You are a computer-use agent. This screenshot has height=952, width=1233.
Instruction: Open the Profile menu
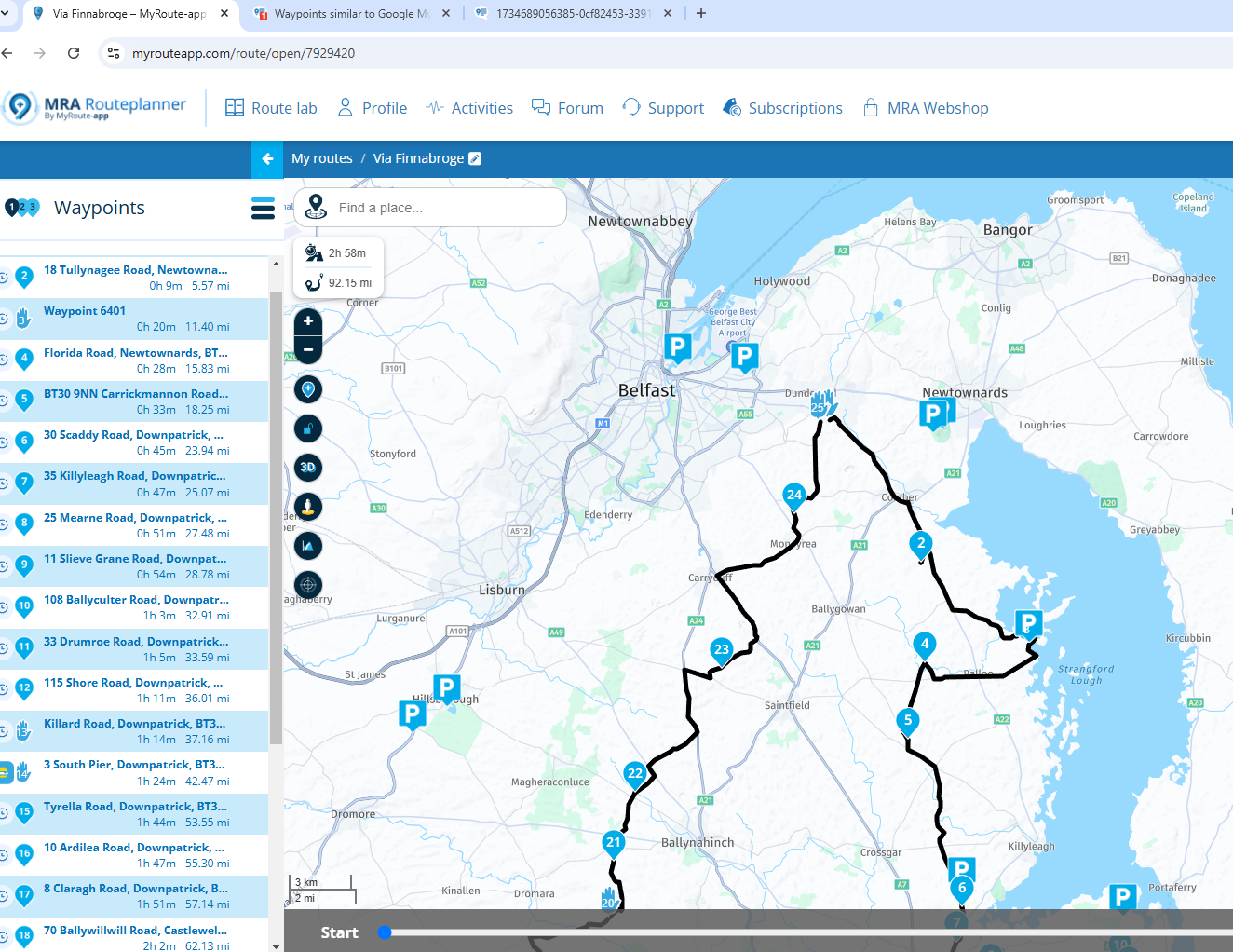pyautogui.click(x=372, y=108)
